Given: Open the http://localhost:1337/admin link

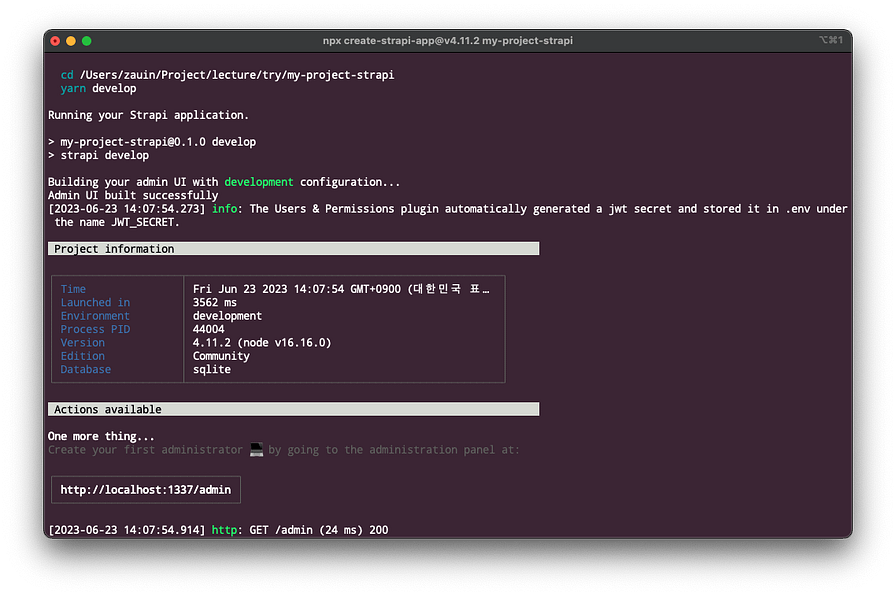Looking at the screenshot, I should 146,490.
